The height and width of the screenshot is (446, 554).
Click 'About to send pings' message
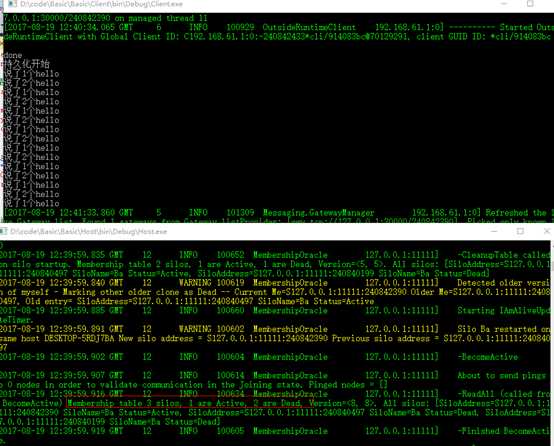[502, 375]
